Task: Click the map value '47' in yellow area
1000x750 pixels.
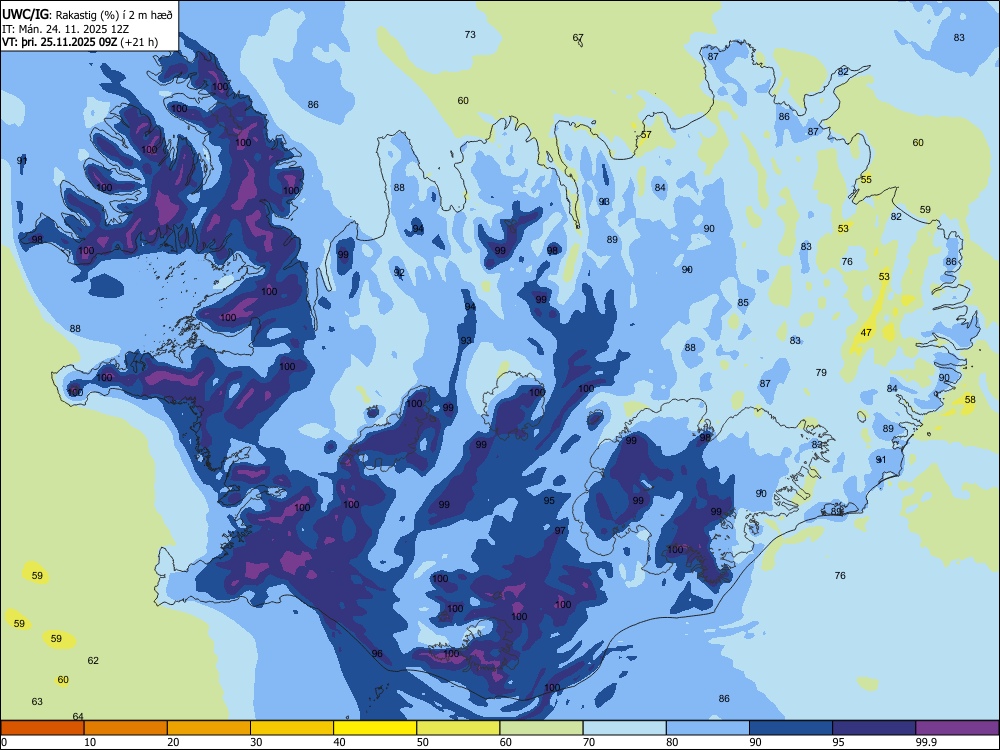Action: click(866, 332)
